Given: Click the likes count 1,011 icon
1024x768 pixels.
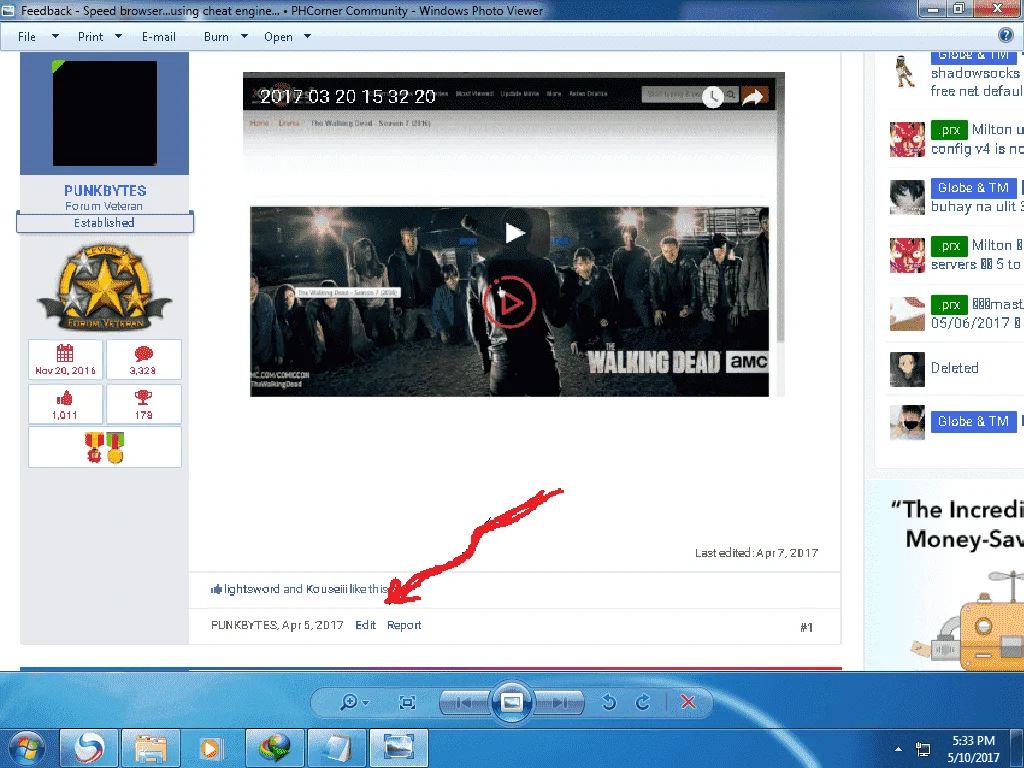Looking at the screenshot, I should (65, 398).
